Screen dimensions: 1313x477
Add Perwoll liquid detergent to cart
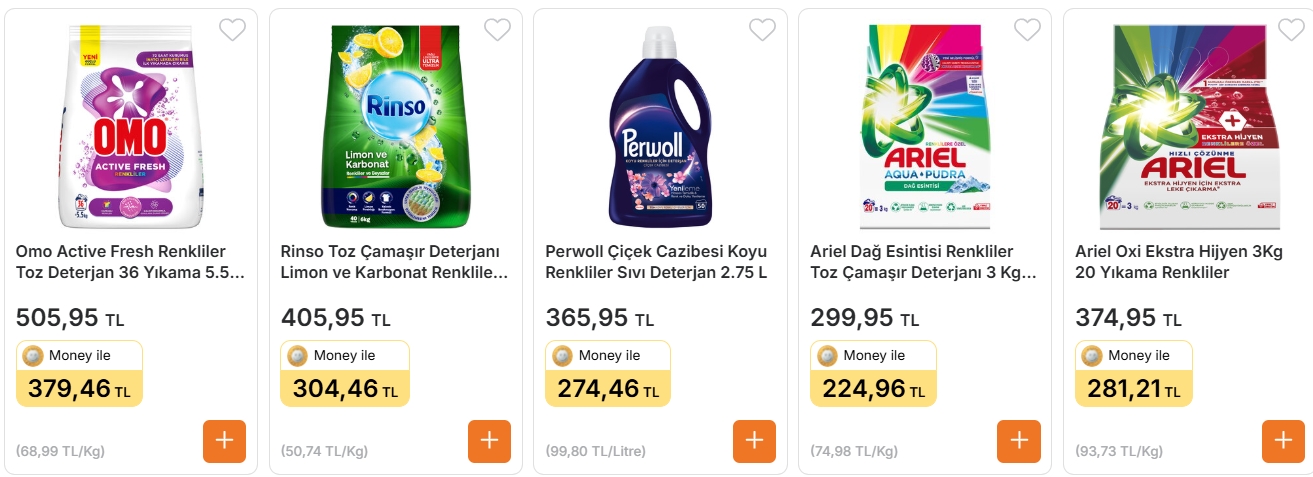pos(754,441)
